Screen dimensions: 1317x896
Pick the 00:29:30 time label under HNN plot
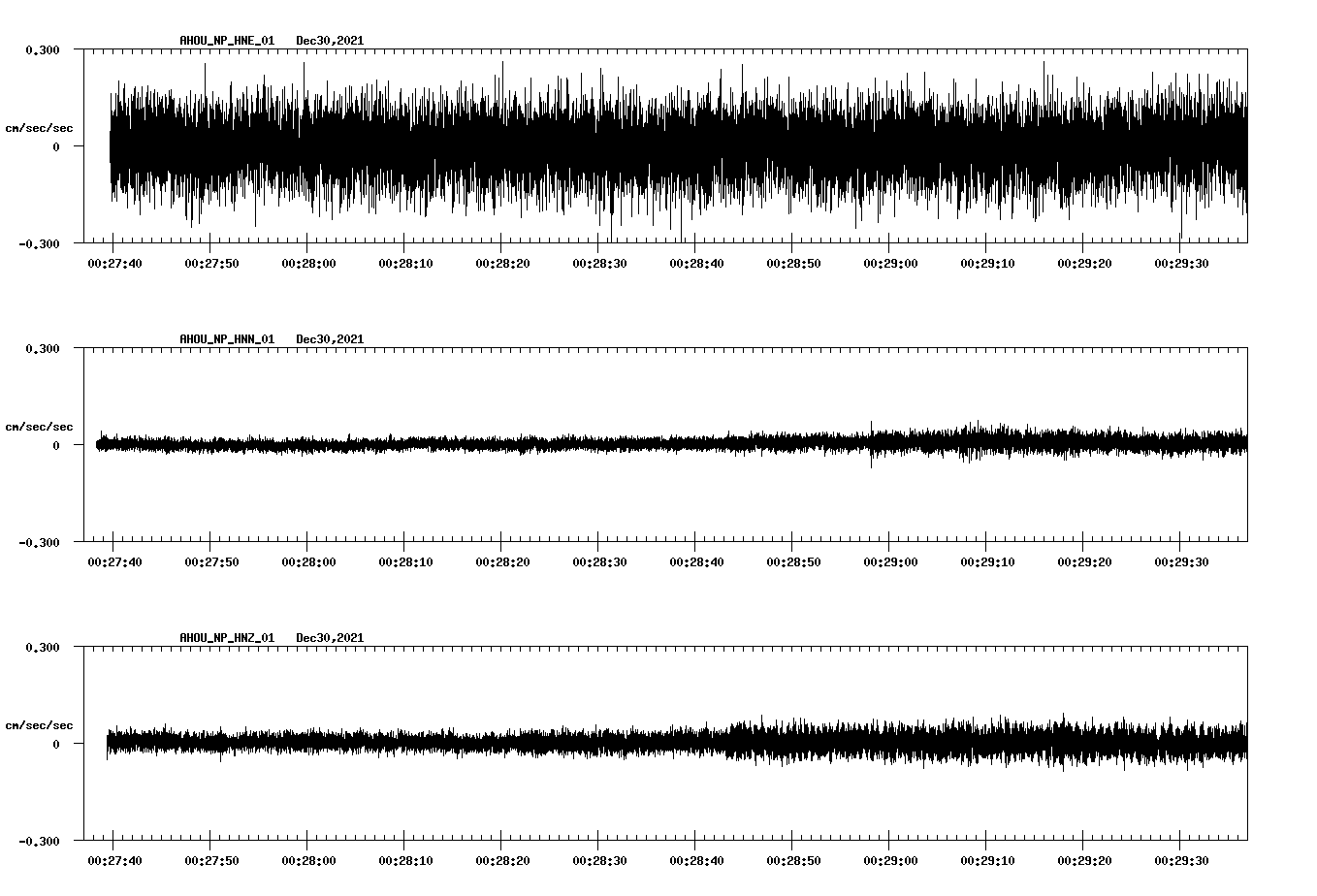point(1181,561)
